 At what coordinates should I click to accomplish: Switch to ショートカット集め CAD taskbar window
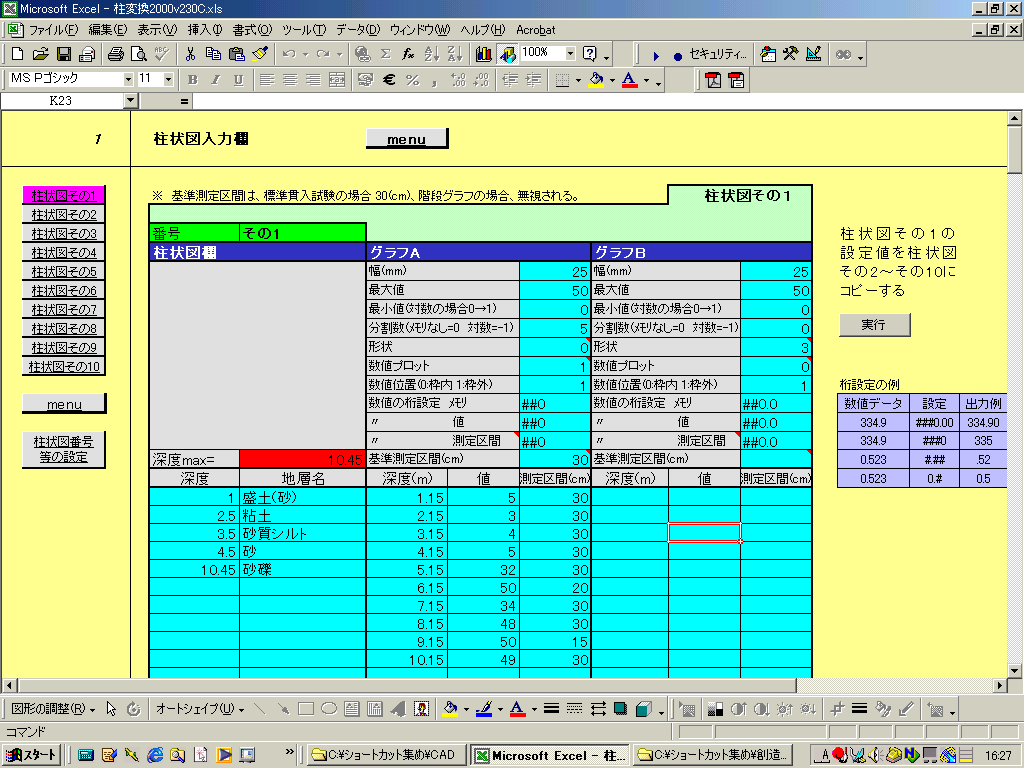[x=385, y=755]
